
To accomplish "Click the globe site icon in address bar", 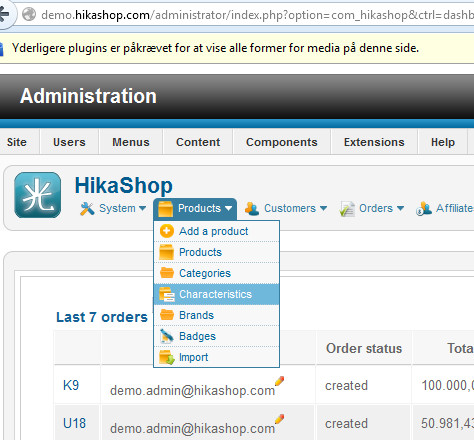I will (29, 14).
